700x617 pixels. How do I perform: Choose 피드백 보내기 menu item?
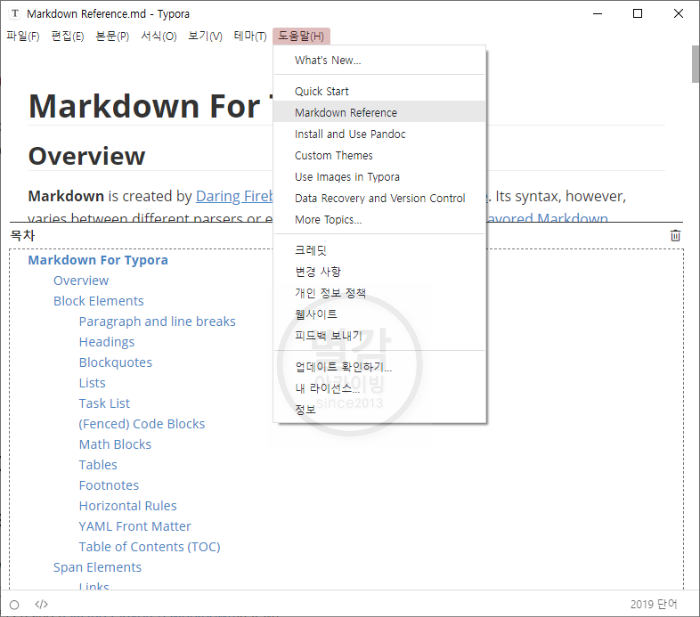tap(379, 336)
